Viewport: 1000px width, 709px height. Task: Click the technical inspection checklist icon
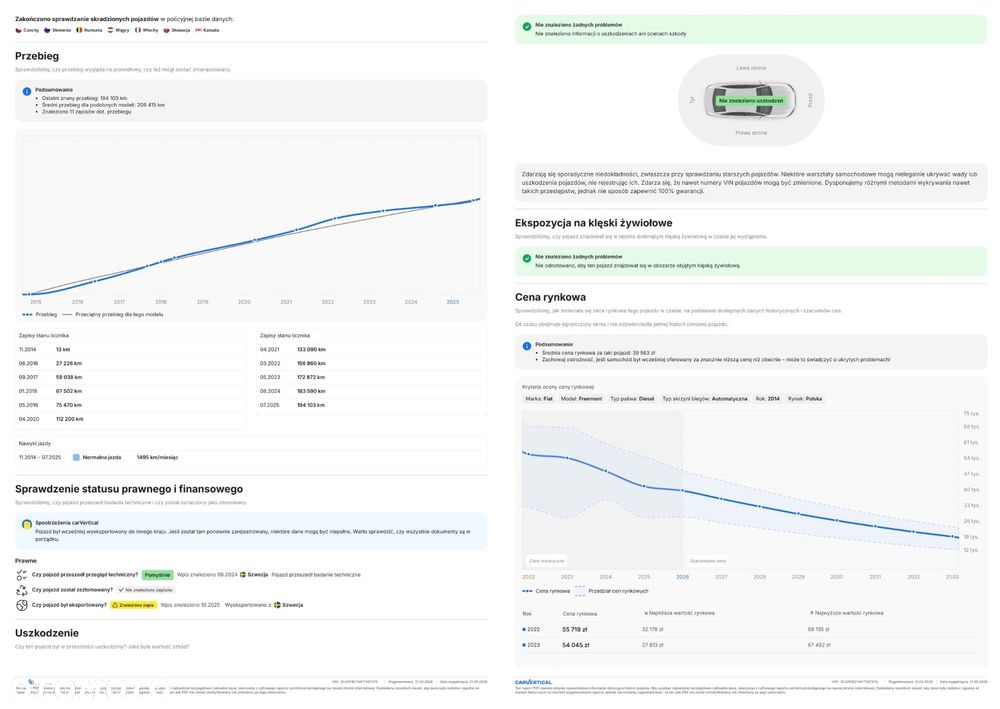click(22, 575)
